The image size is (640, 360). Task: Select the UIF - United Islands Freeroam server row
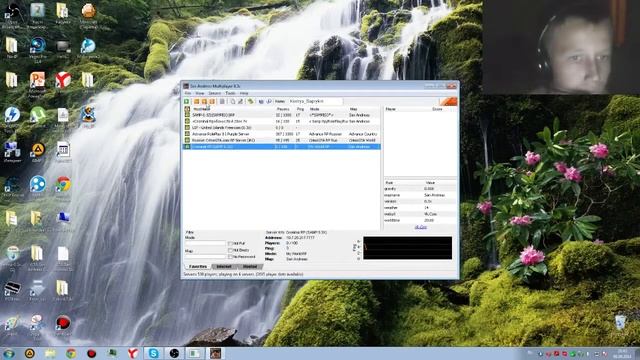click(282, 128)
